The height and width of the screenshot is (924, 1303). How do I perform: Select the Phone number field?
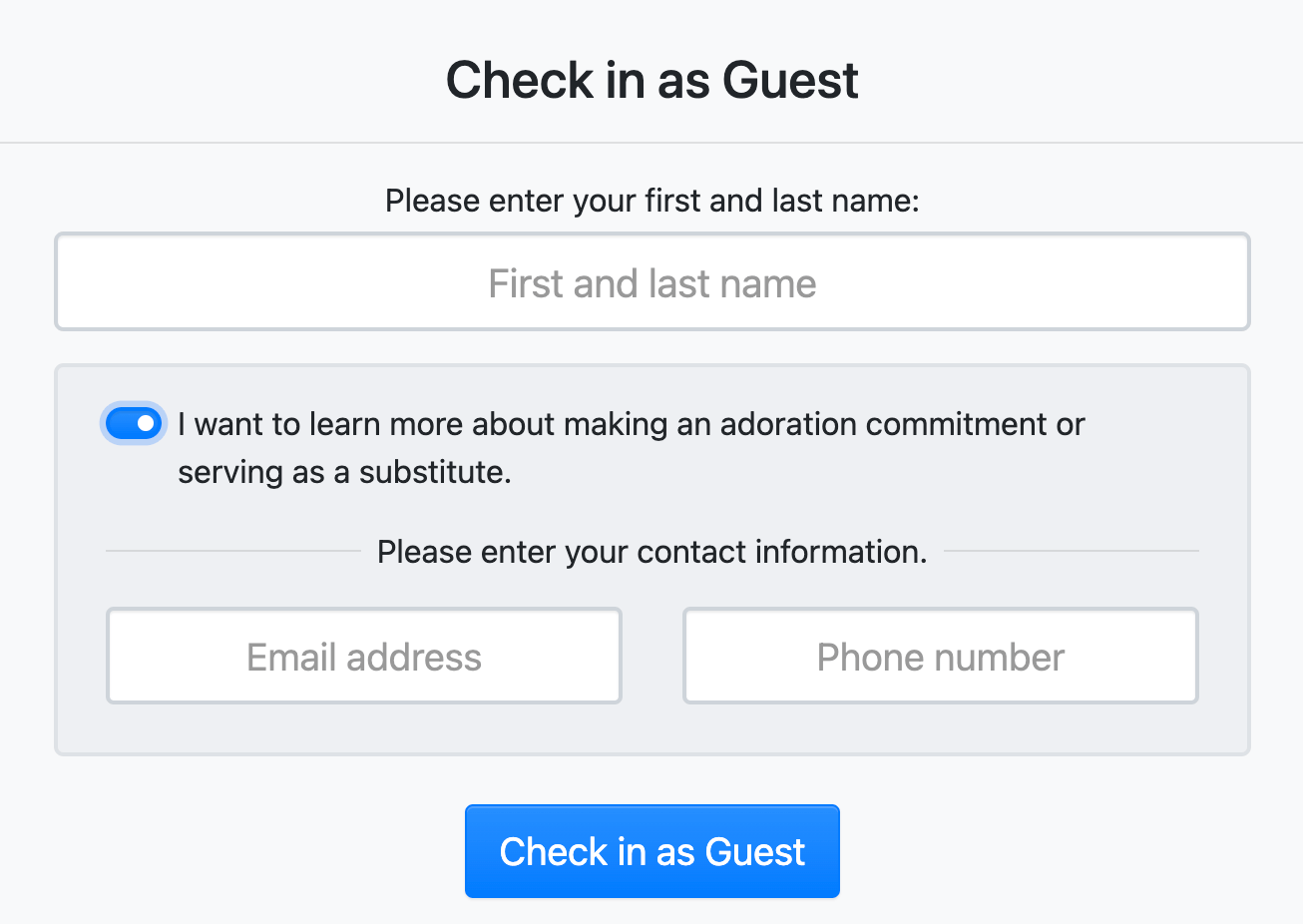click(x=940, y=657)
